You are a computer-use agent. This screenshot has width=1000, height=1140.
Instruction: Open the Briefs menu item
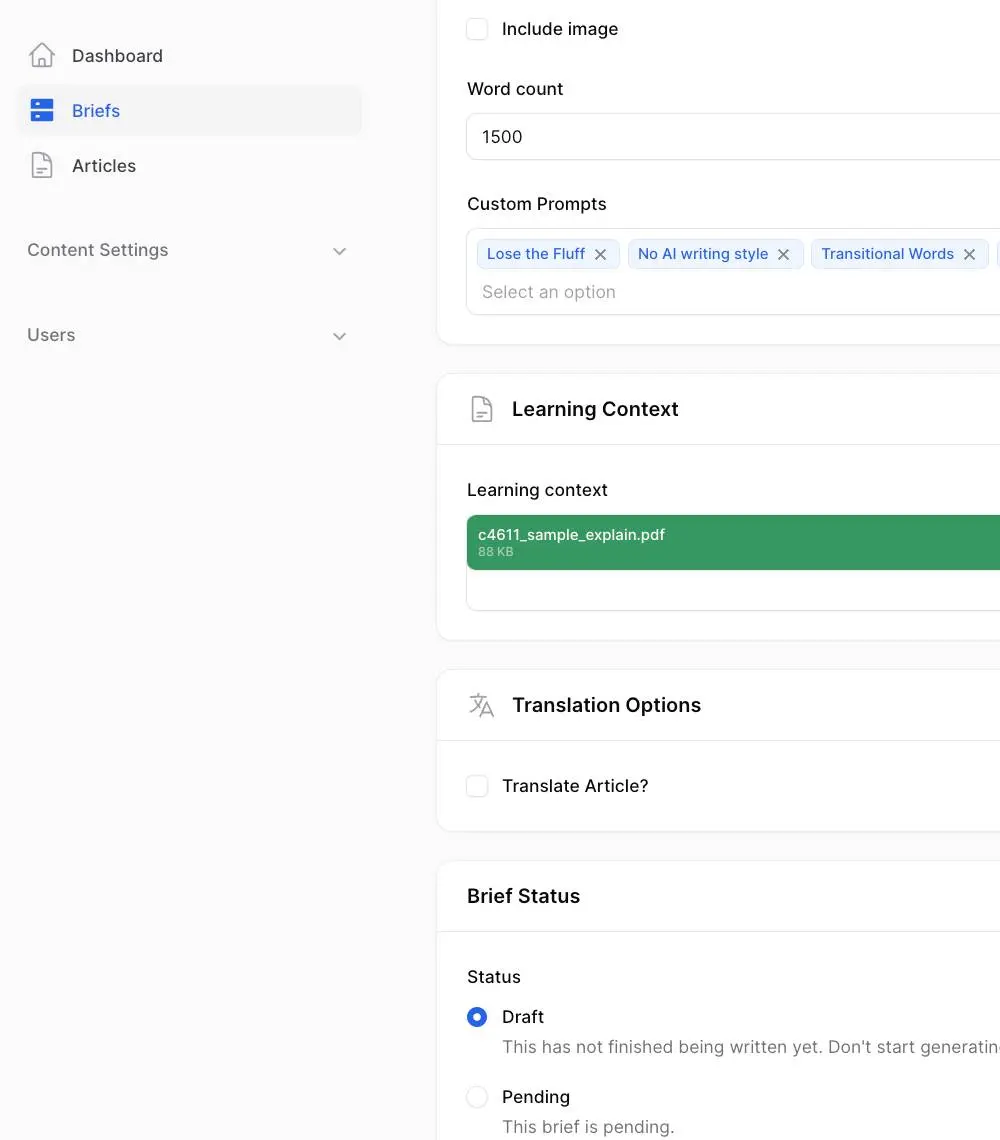96,111
